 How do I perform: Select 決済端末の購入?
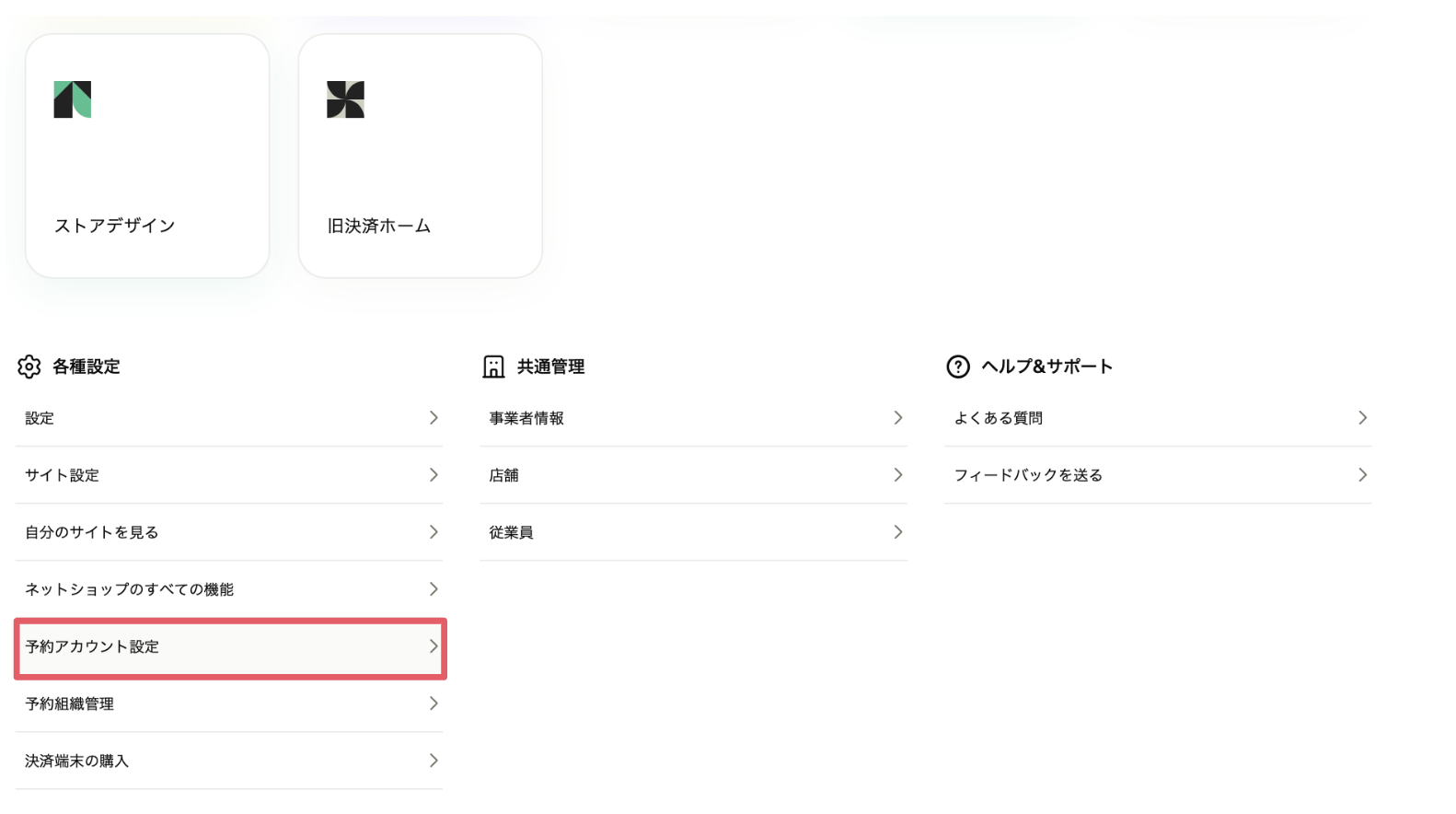pyautogui.click(x=77, y=761)
